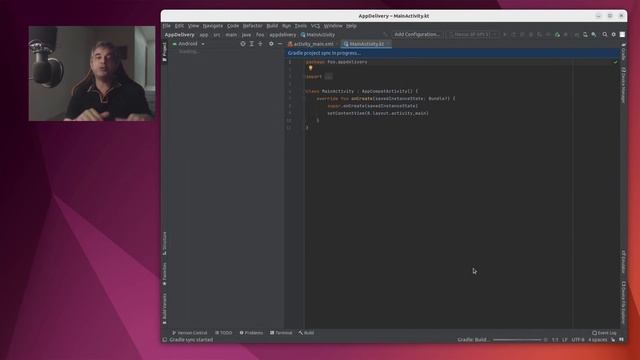Click the 4 spaces indent indicator

click(x=598, y=340)
